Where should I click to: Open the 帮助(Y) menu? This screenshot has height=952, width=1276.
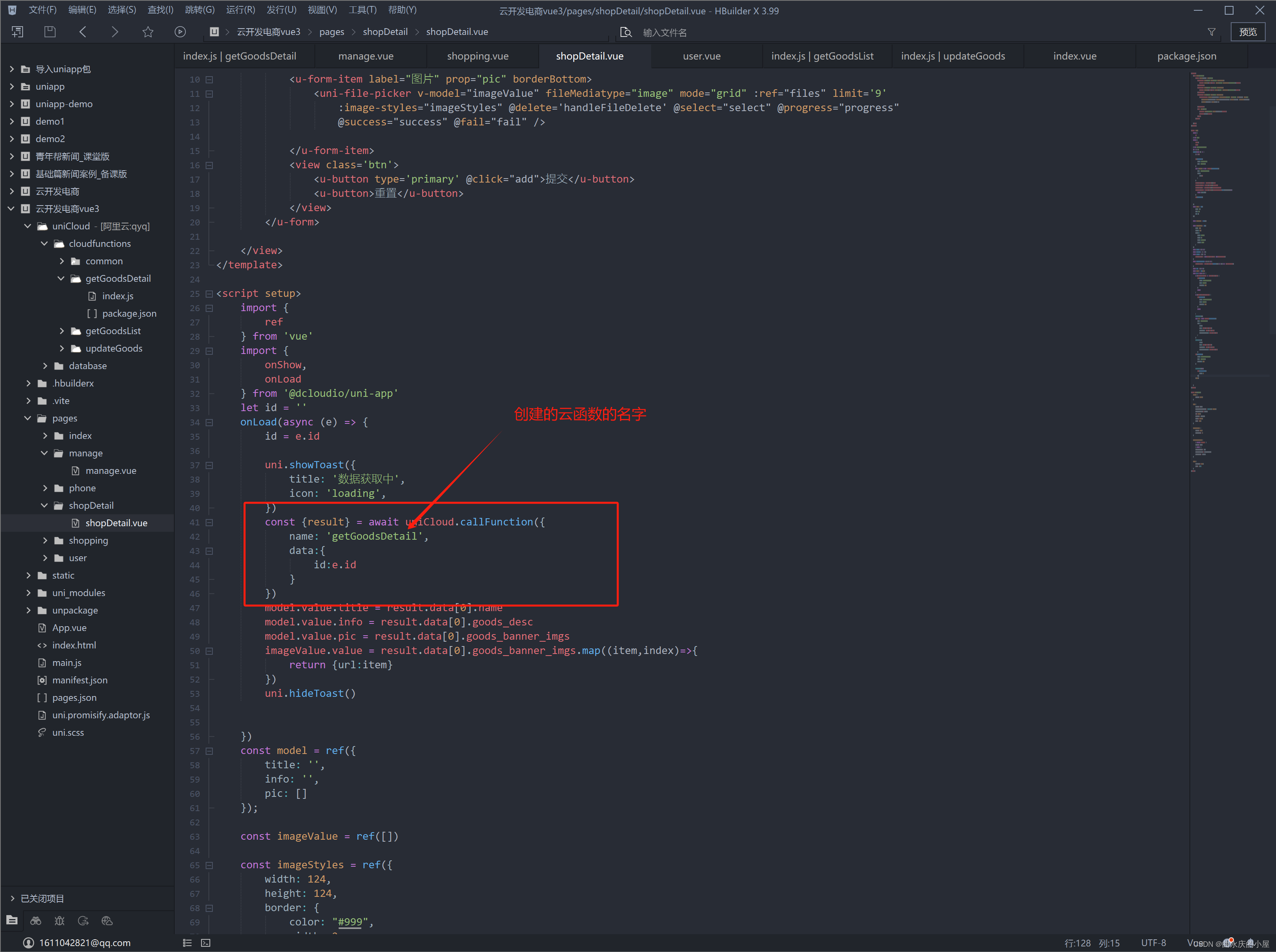403,10
